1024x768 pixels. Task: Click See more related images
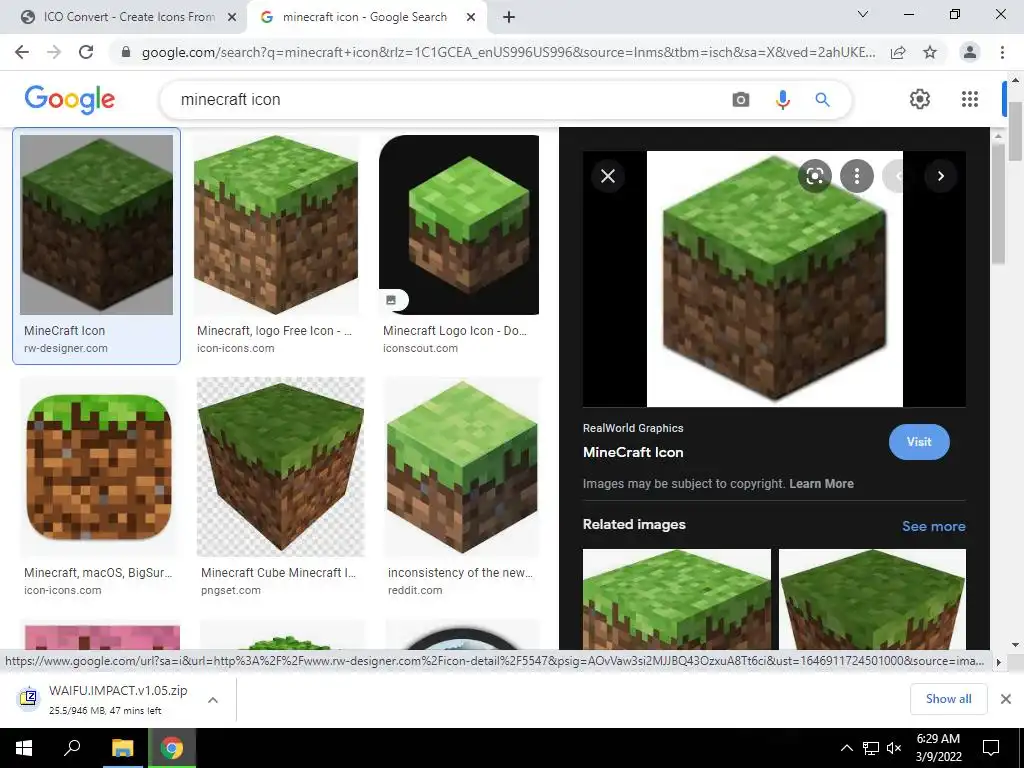[x=933, y=526]
